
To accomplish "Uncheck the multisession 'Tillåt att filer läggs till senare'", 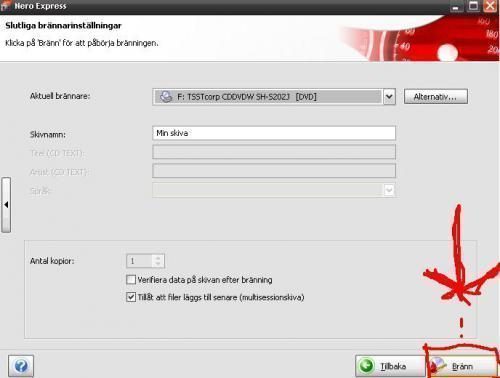I will (x=131, y=297).
